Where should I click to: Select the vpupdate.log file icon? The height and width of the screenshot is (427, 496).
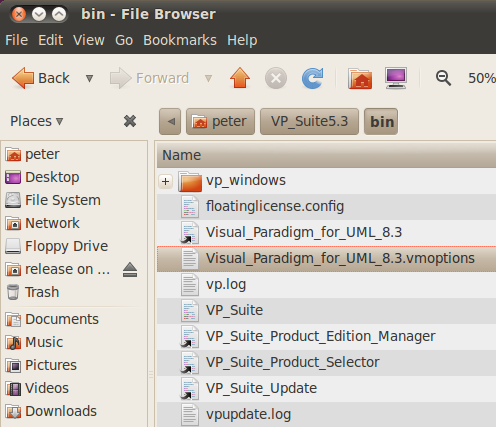click(x=190, y=415)
